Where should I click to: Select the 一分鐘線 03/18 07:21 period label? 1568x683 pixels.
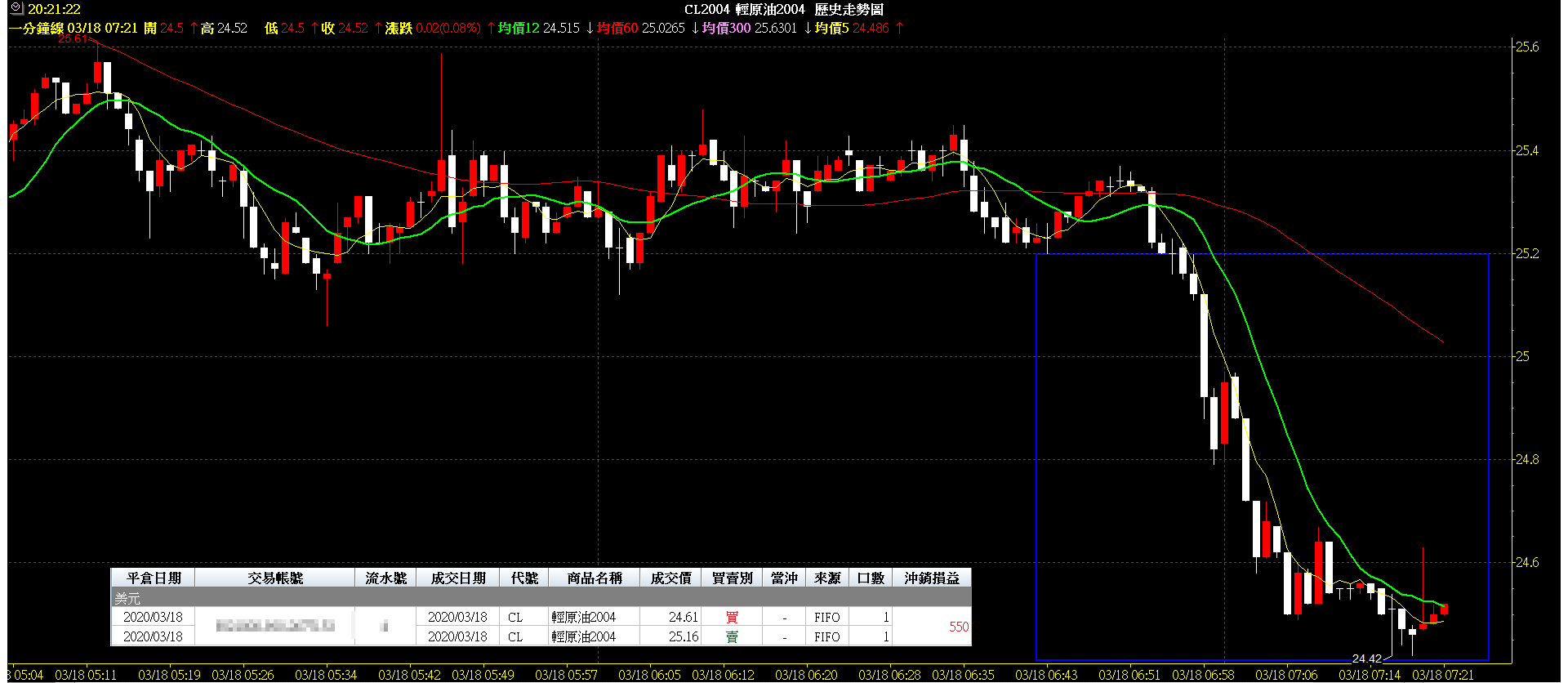73,28
